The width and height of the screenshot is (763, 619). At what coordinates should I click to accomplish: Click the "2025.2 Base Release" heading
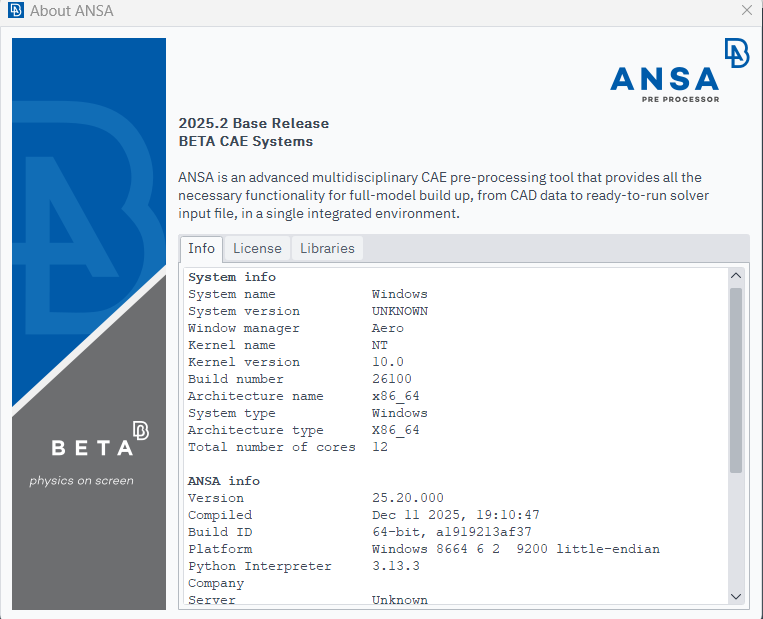253,123
